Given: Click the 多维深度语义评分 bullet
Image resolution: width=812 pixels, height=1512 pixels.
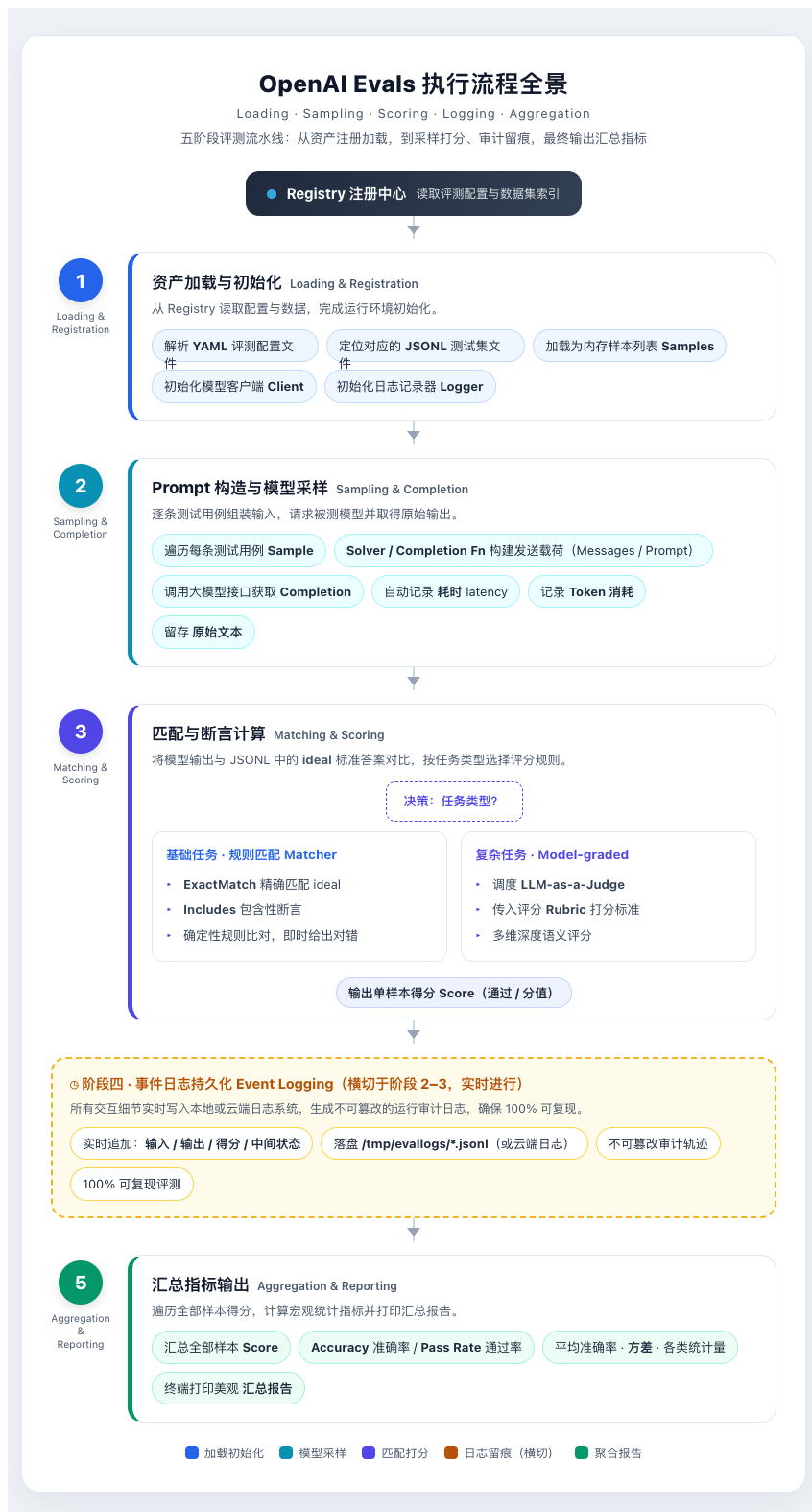Looking at the screenshot, I should 542,935.
